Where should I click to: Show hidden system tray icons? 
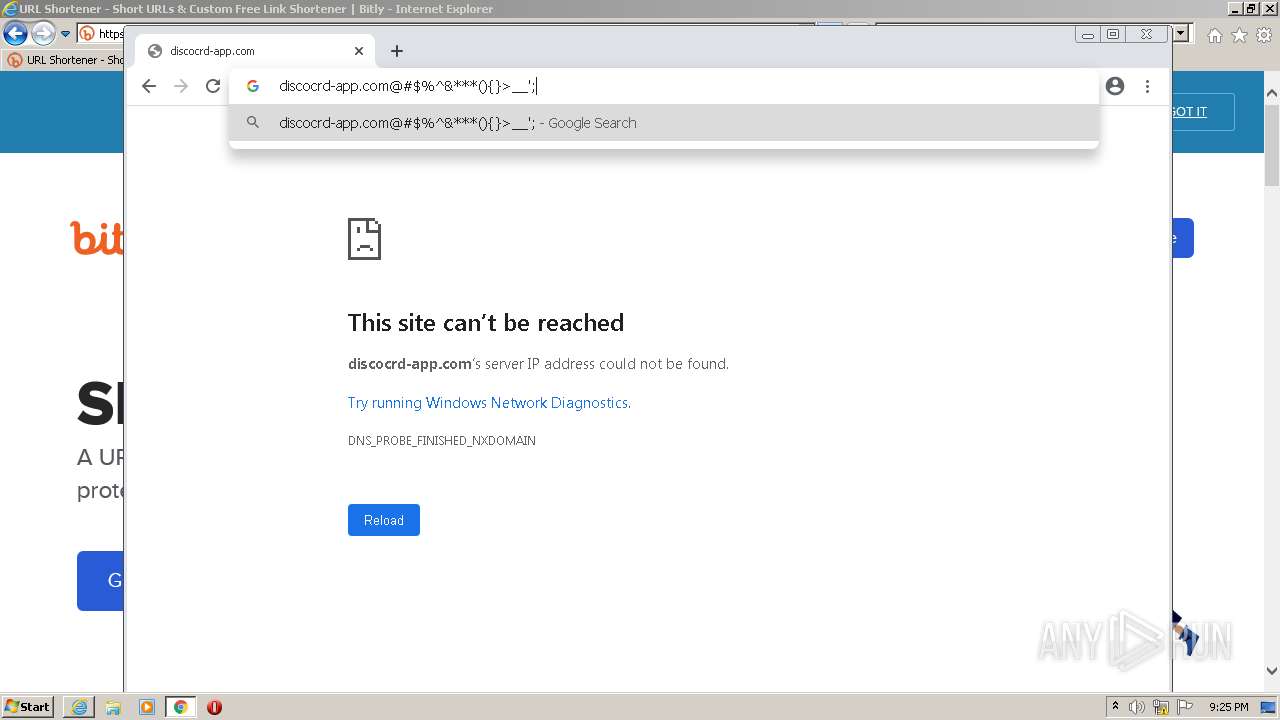pos(1115,707)
